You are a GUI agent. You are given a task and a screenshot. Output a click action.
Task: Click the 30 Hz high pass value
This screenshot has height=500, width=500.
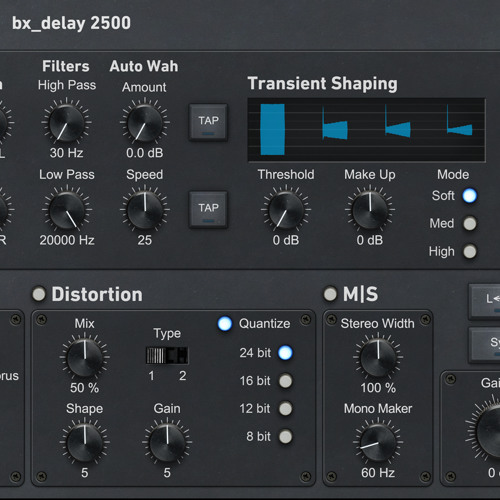point(66,153)
